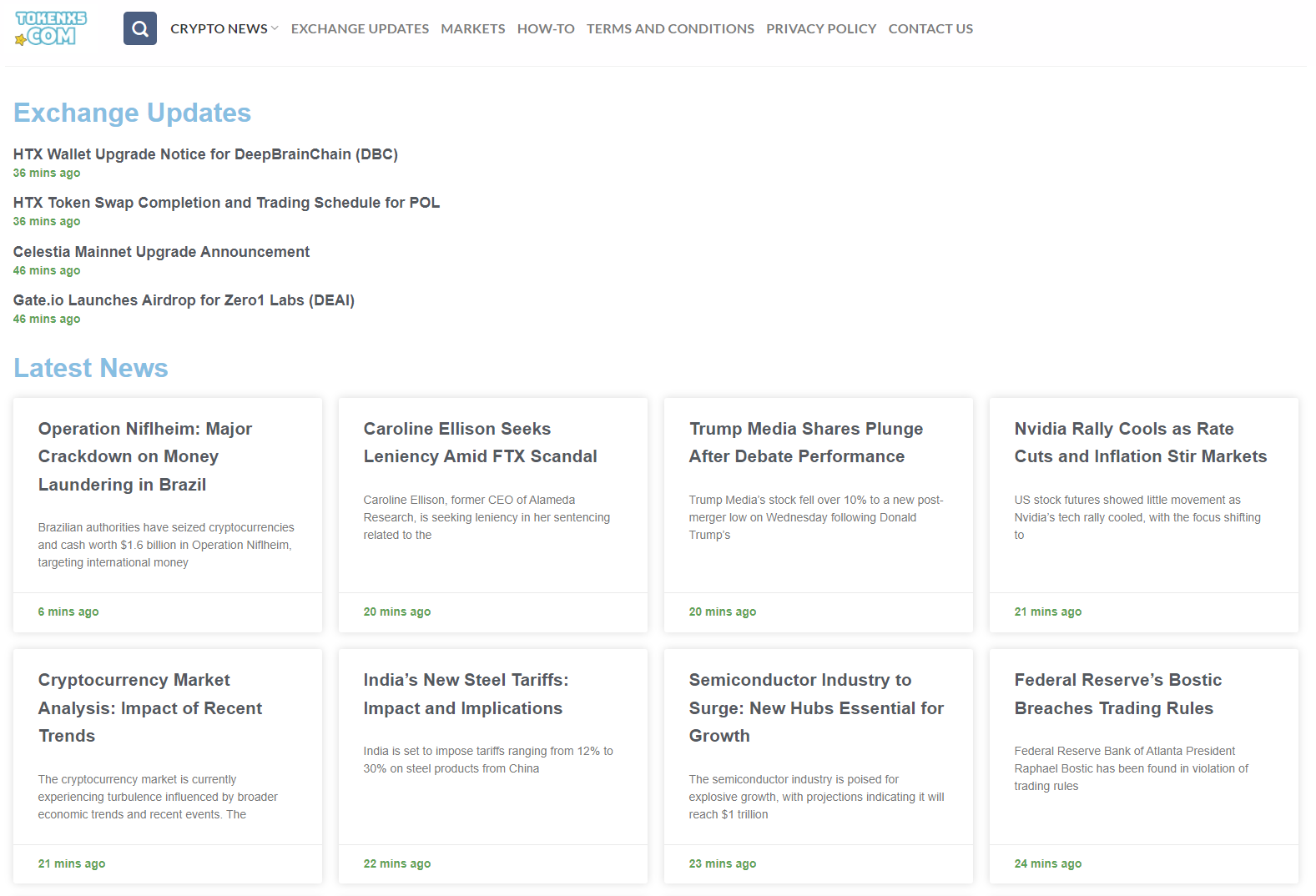
Task: Click the Raphael Bostic violation excerpt
Action: (x=1131, y=768)
